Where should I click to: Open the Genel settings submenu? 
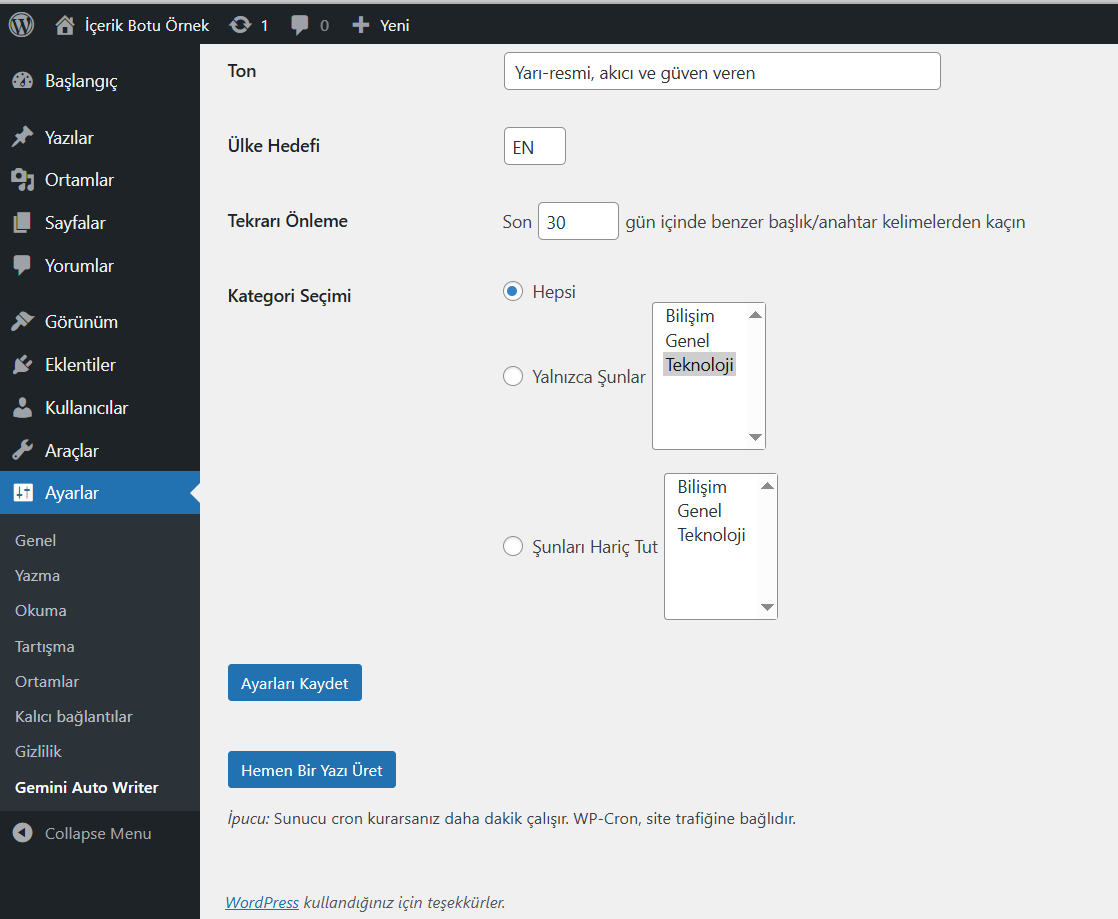[x=36, y=540]
